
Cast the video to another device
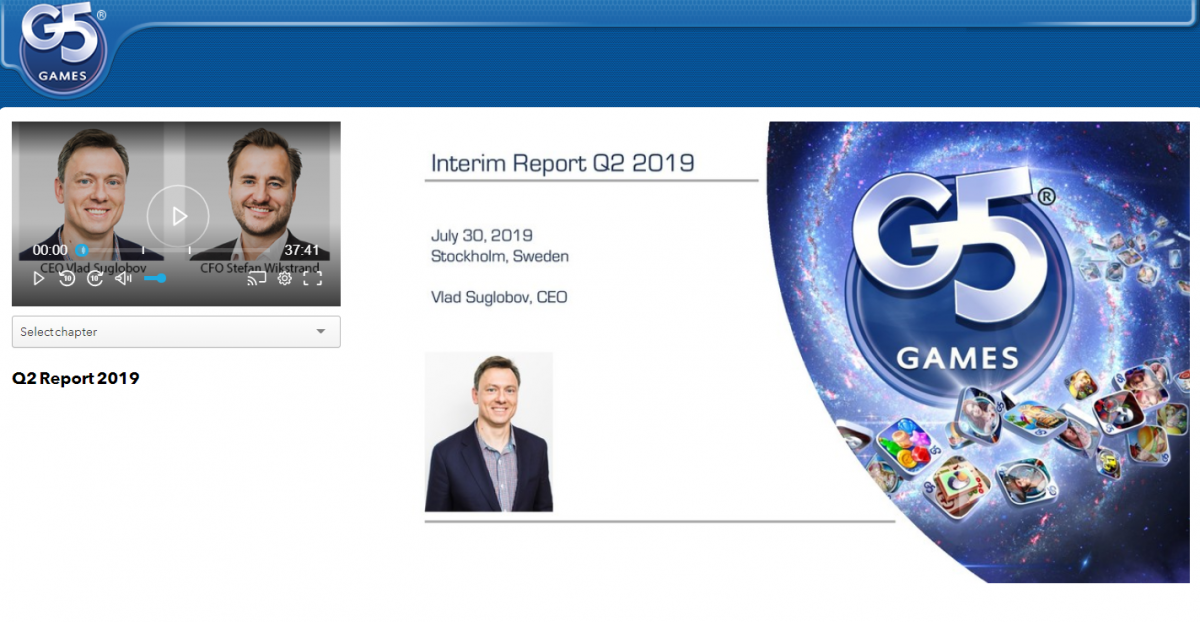click(257, 279)
